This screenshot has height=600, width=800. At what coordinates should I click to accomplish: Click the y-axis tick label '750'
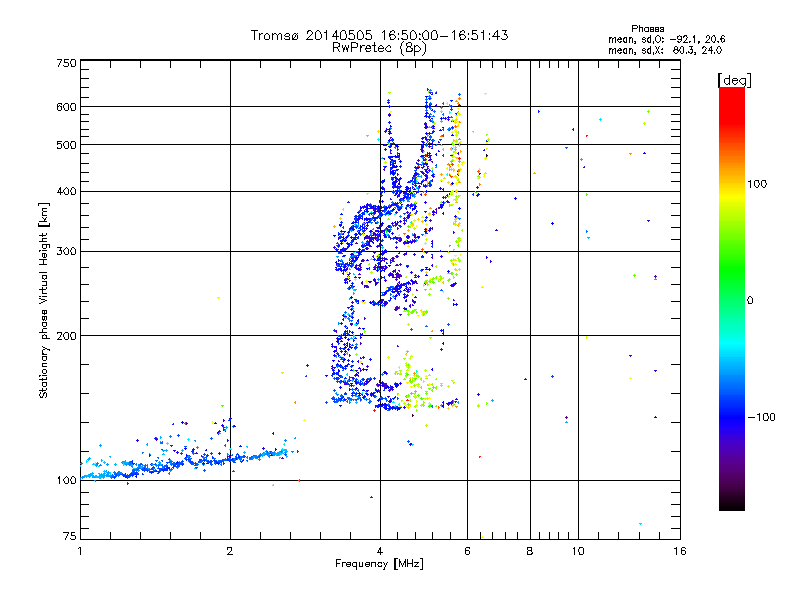click(66, 63)
